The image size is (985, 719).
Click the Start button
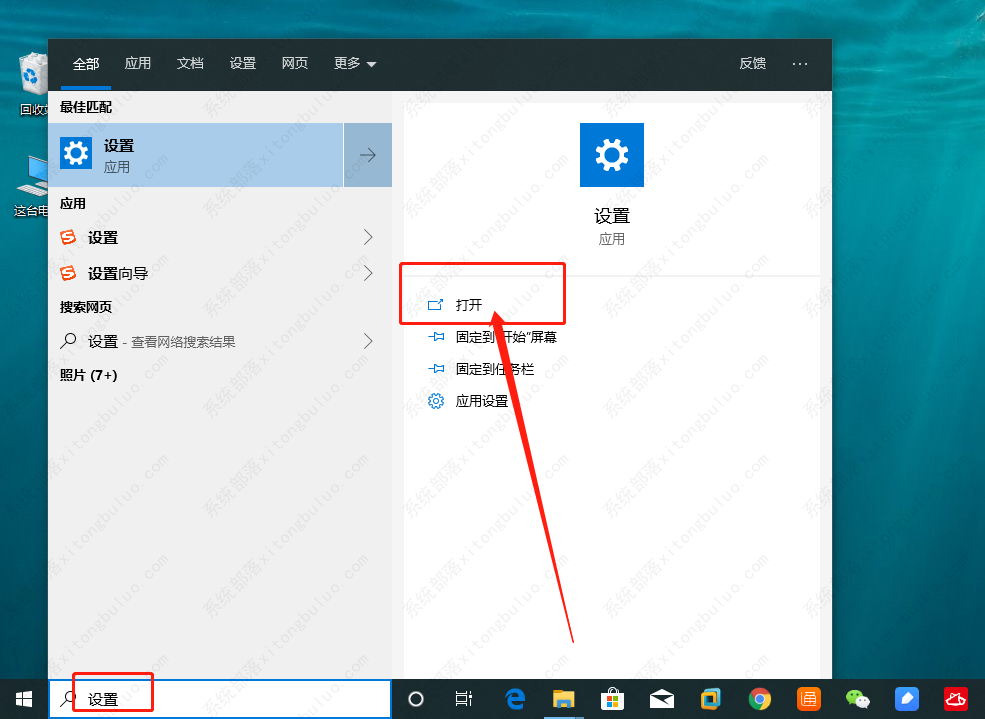[23, 698]
